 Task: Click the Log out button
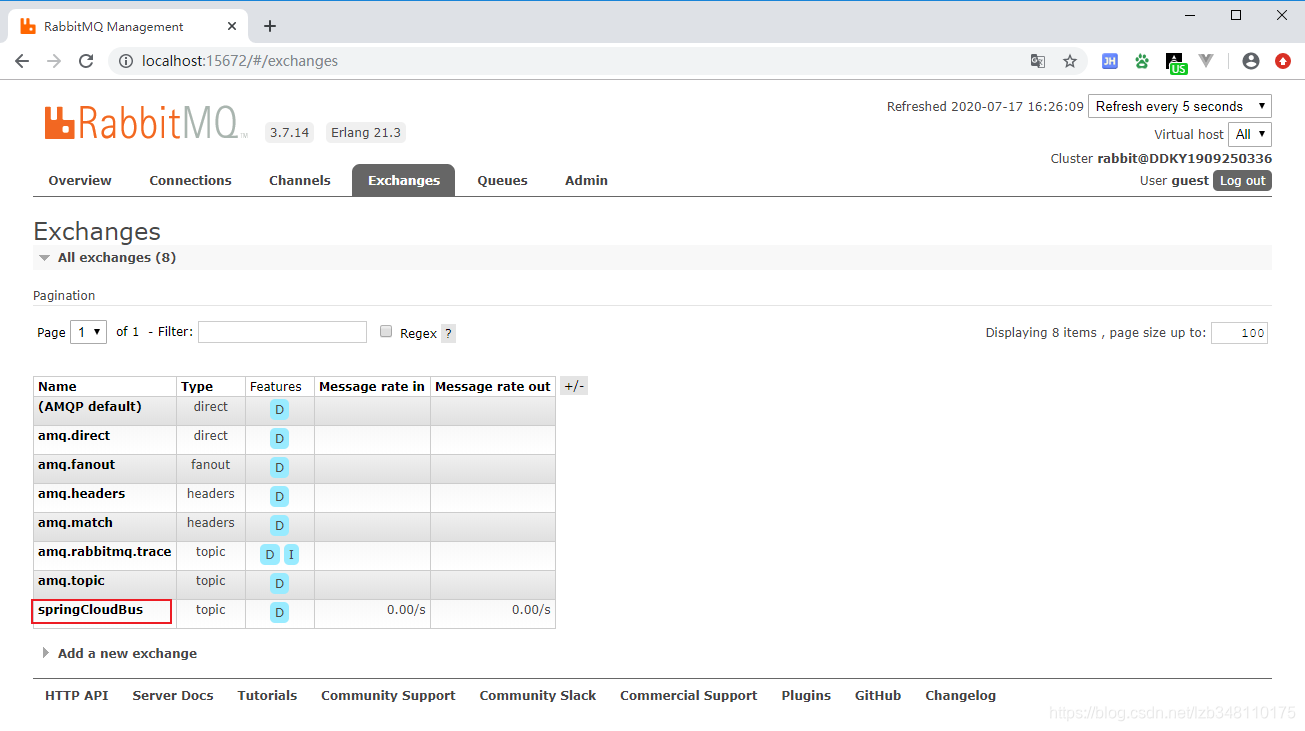(1243, 181)
